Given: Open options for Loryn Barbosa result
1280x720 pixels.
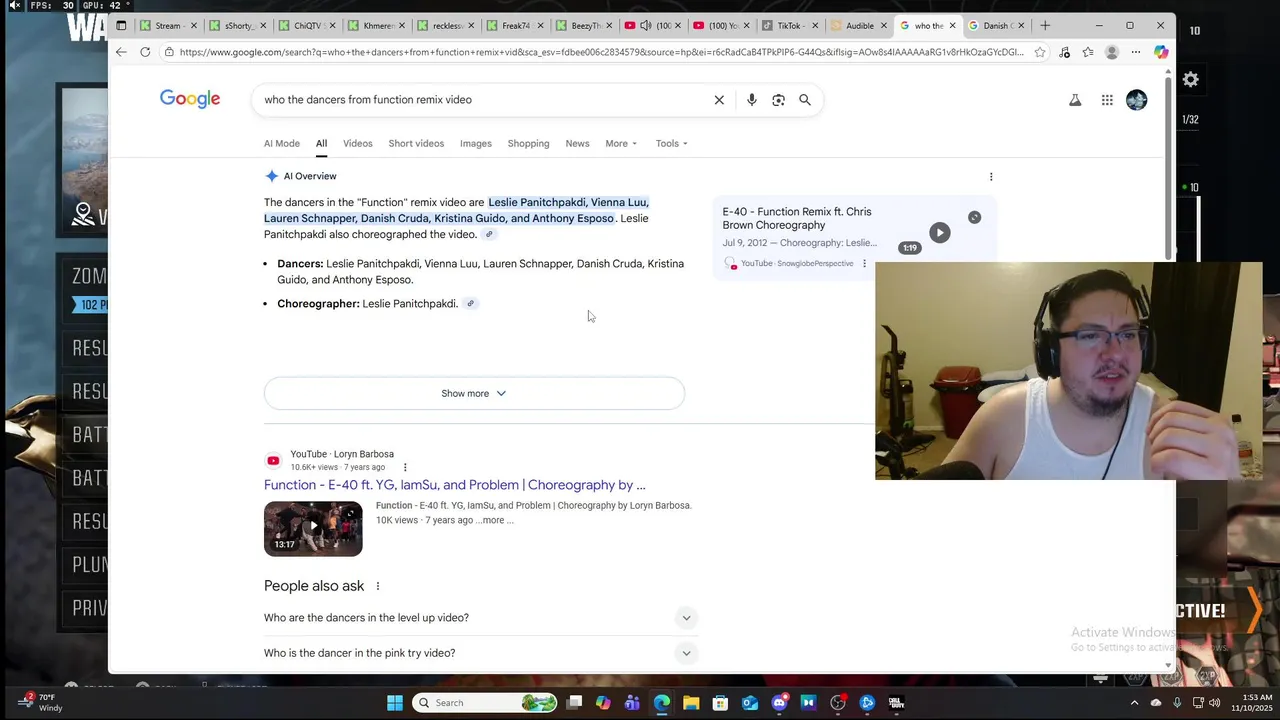Looking at the screenshot, I should [405, 467].
